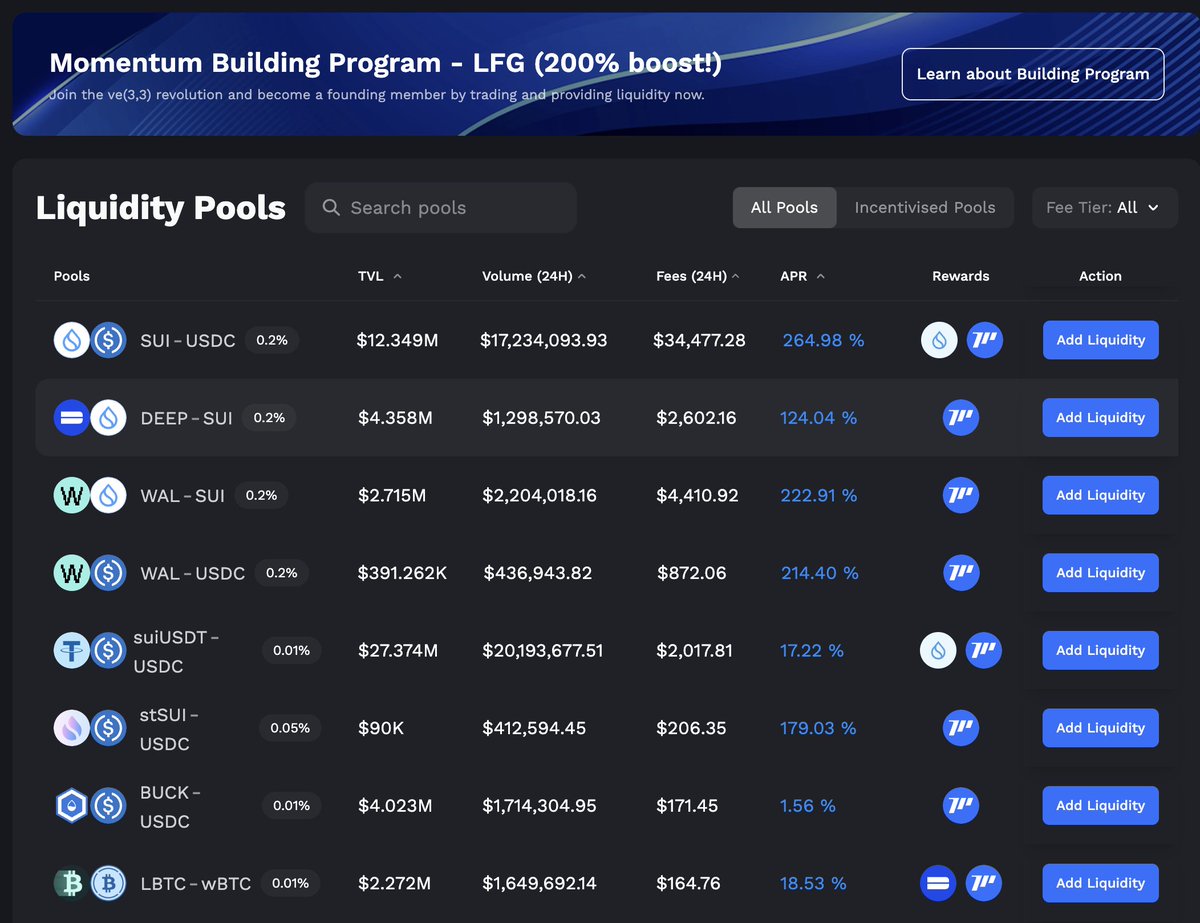Add Liquidity to the LBTC-wBTC pool

click(x=1100, y=883)
